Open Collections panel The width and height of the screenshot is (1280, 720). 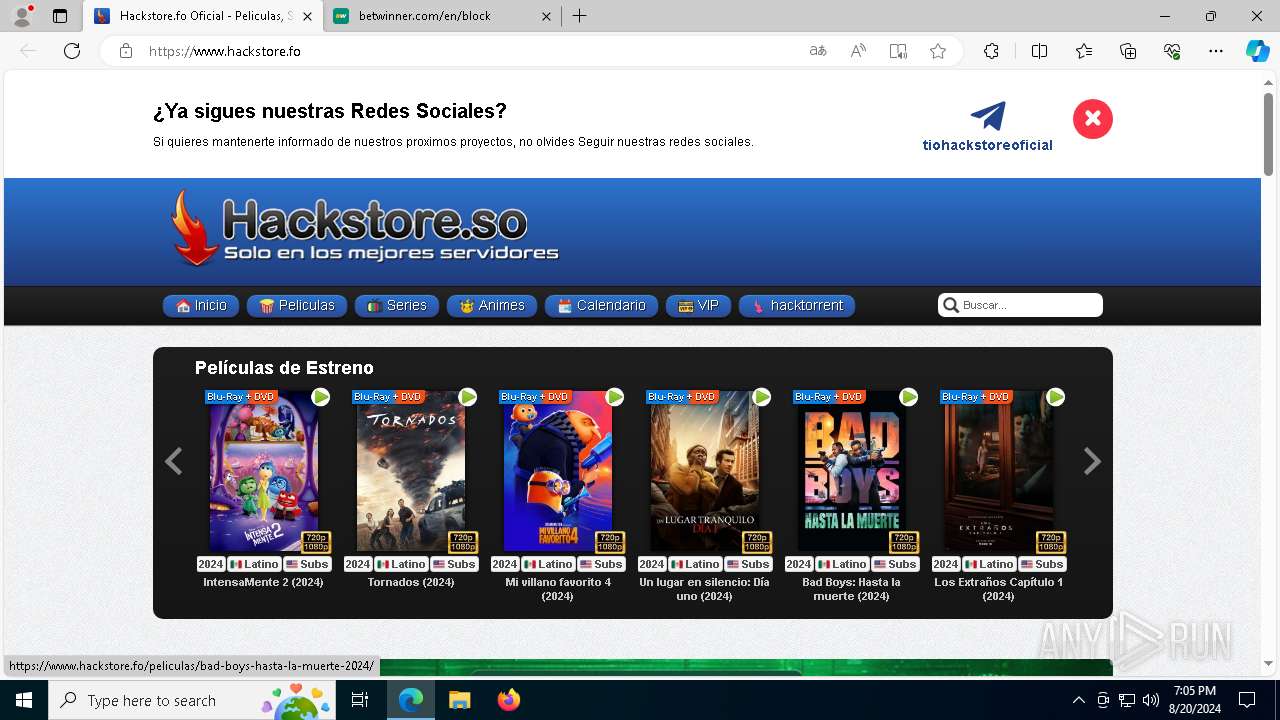pyautogui.click(x=1128, y=51)
